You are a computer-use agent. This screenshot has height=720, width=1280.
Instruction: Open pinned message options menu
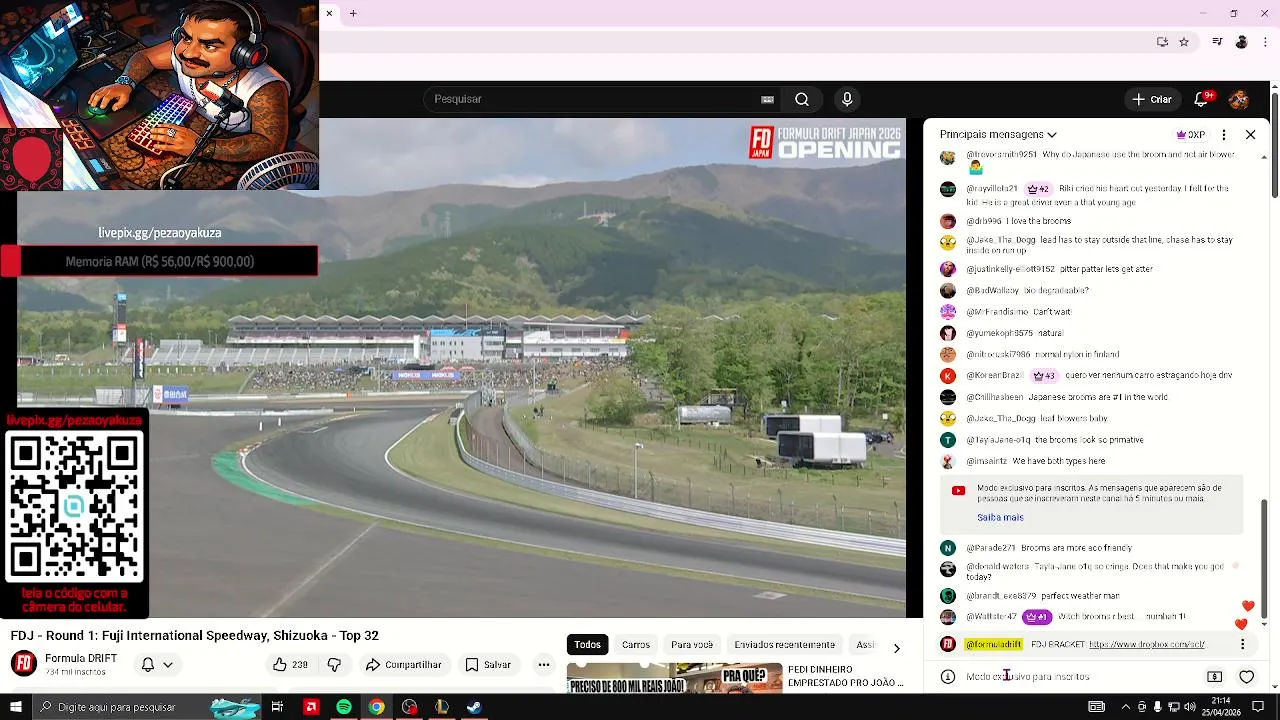(x=1243, y=645)
